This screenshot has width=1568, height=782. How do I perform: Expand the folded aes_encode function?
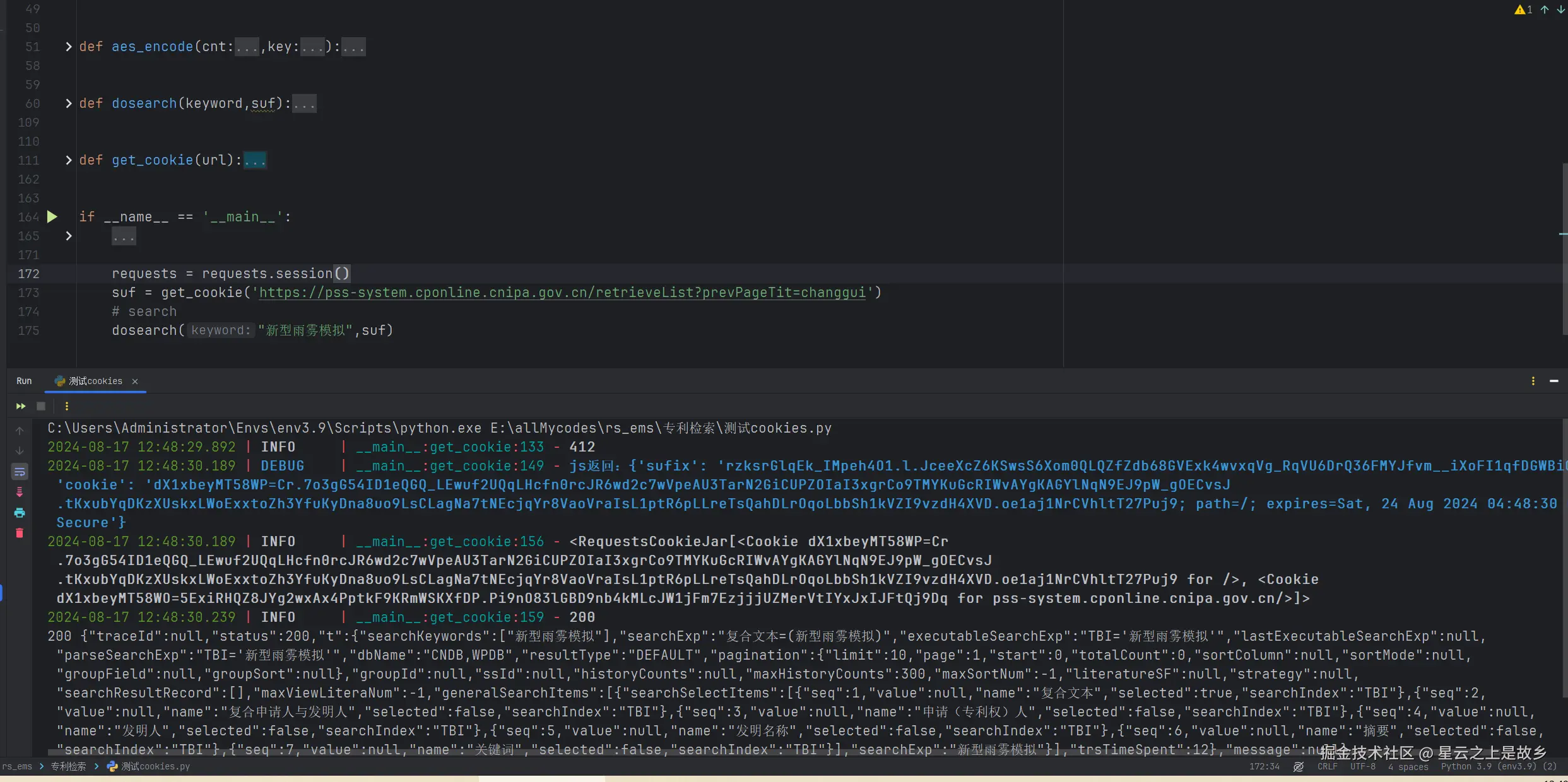pos(69,47)
